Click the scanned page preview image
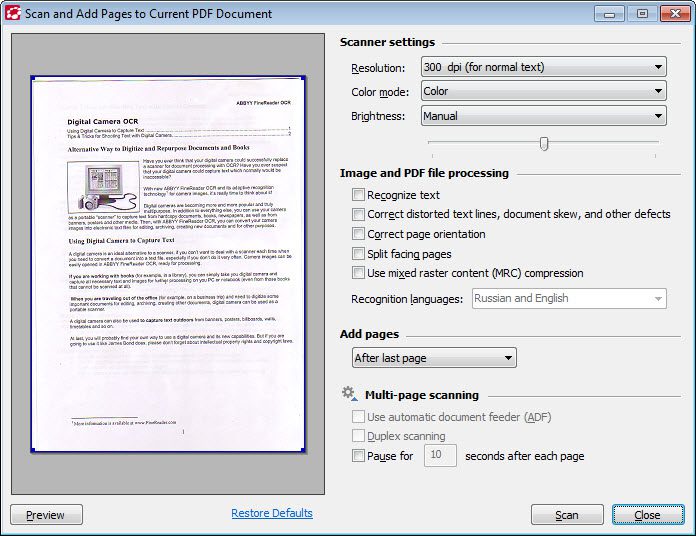 click(168, 264)
